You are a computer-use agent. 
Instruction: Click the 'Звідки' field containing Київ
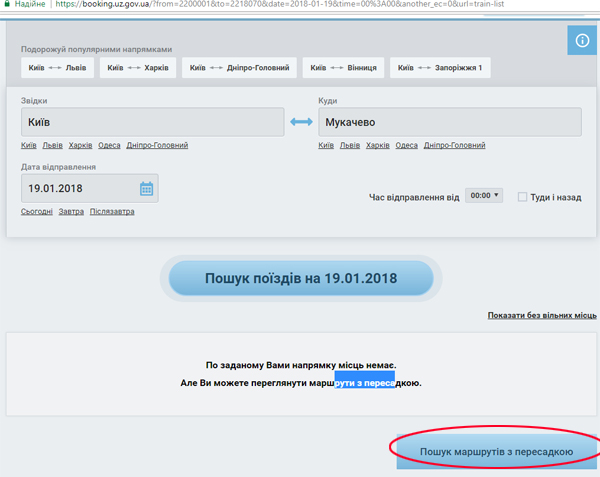tap(152, 122)
